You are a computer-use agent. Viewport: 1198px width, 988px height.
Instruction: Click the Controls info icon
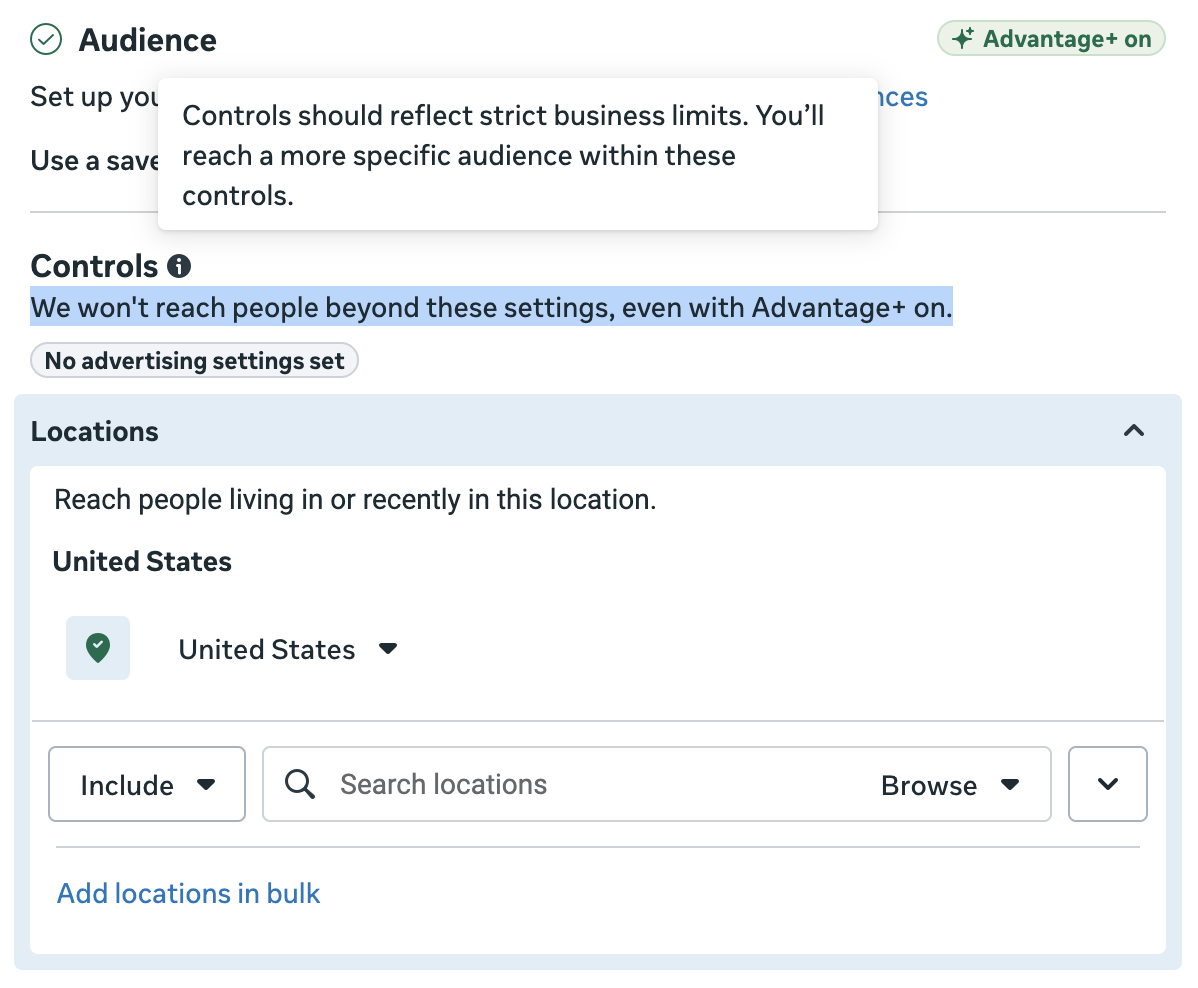pyautogui.click(x=179, y=266)
